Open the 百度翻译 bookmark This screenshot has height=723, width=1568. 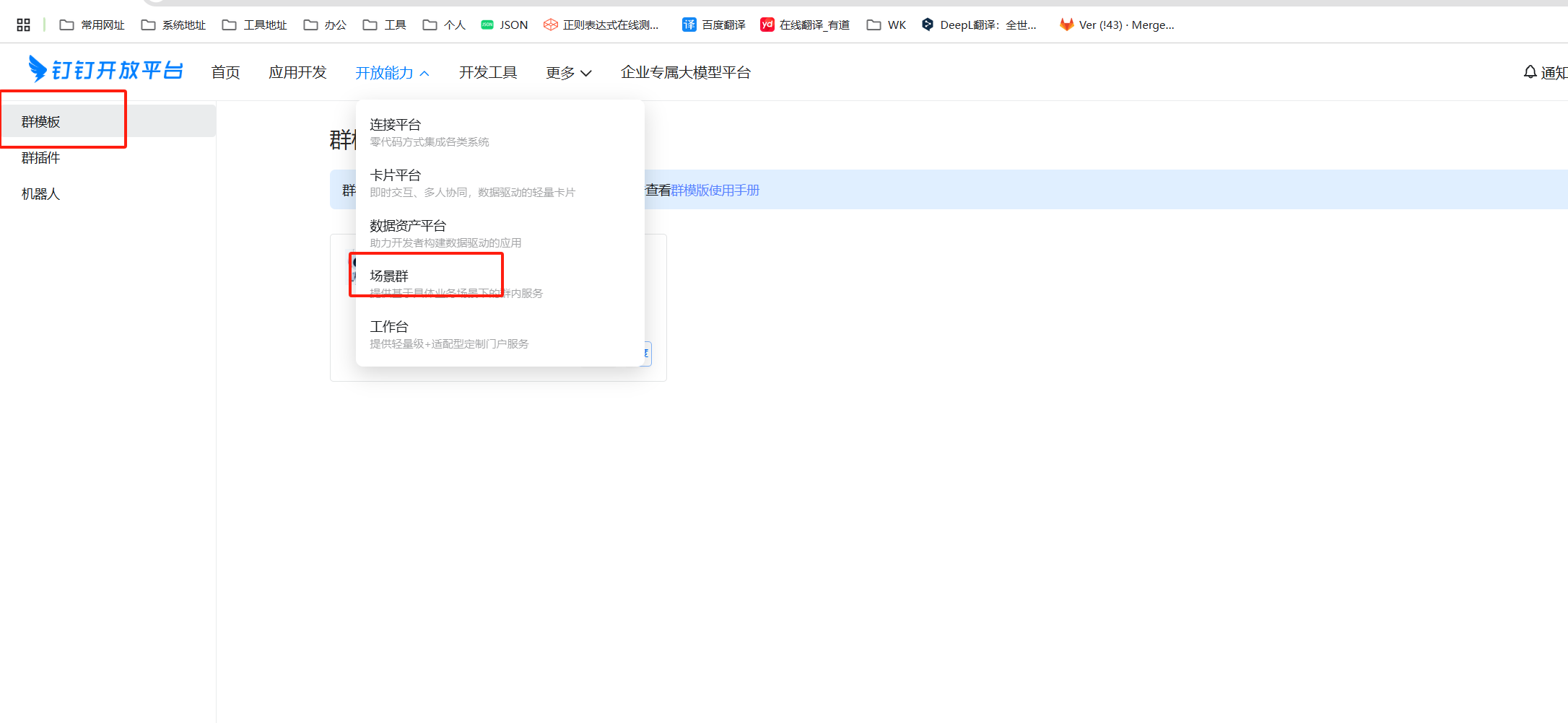[x=713, y=25]
